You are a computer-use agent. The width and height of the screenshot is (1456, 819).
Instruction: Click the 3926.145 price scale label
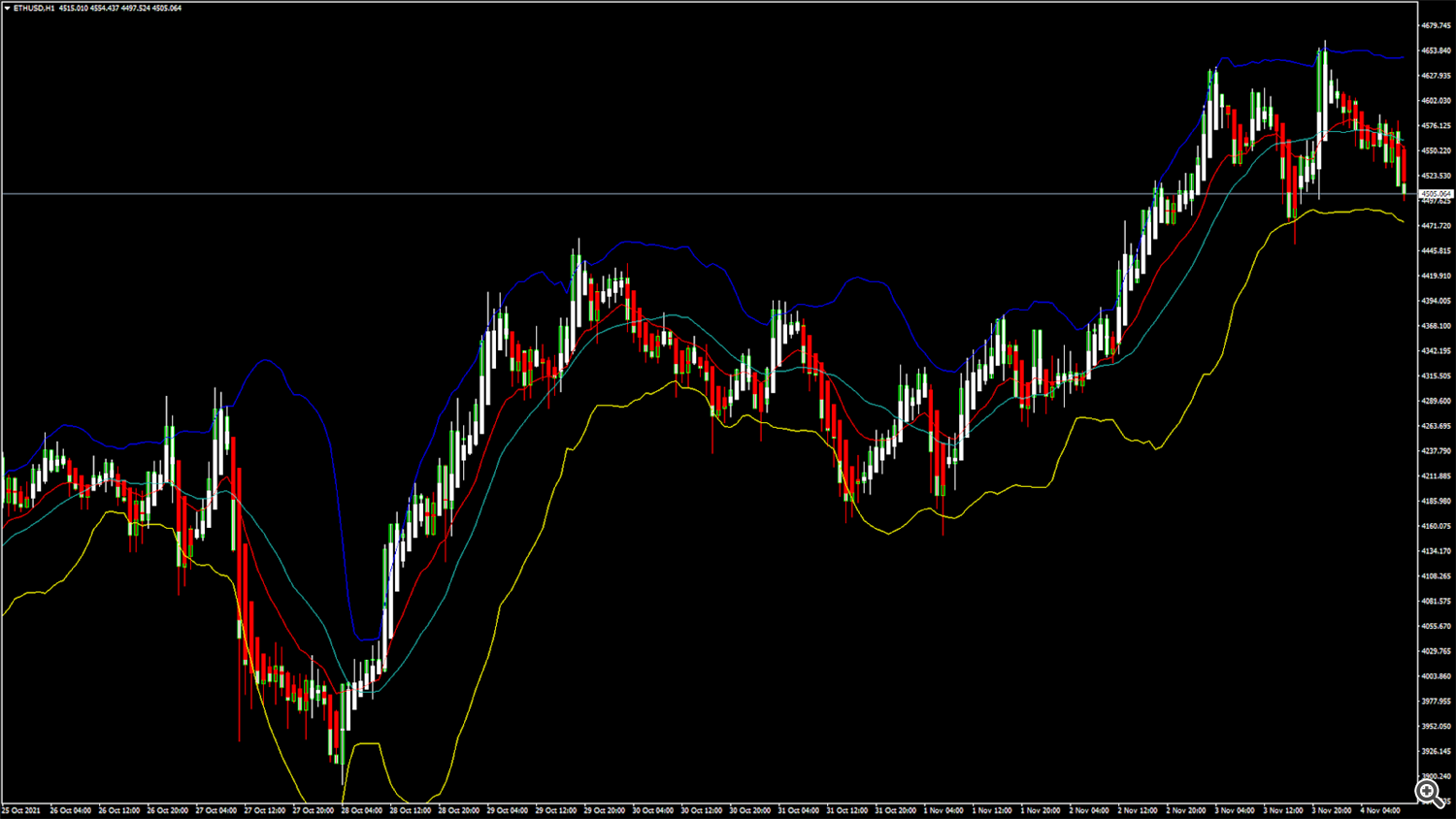click(1437, 751)
